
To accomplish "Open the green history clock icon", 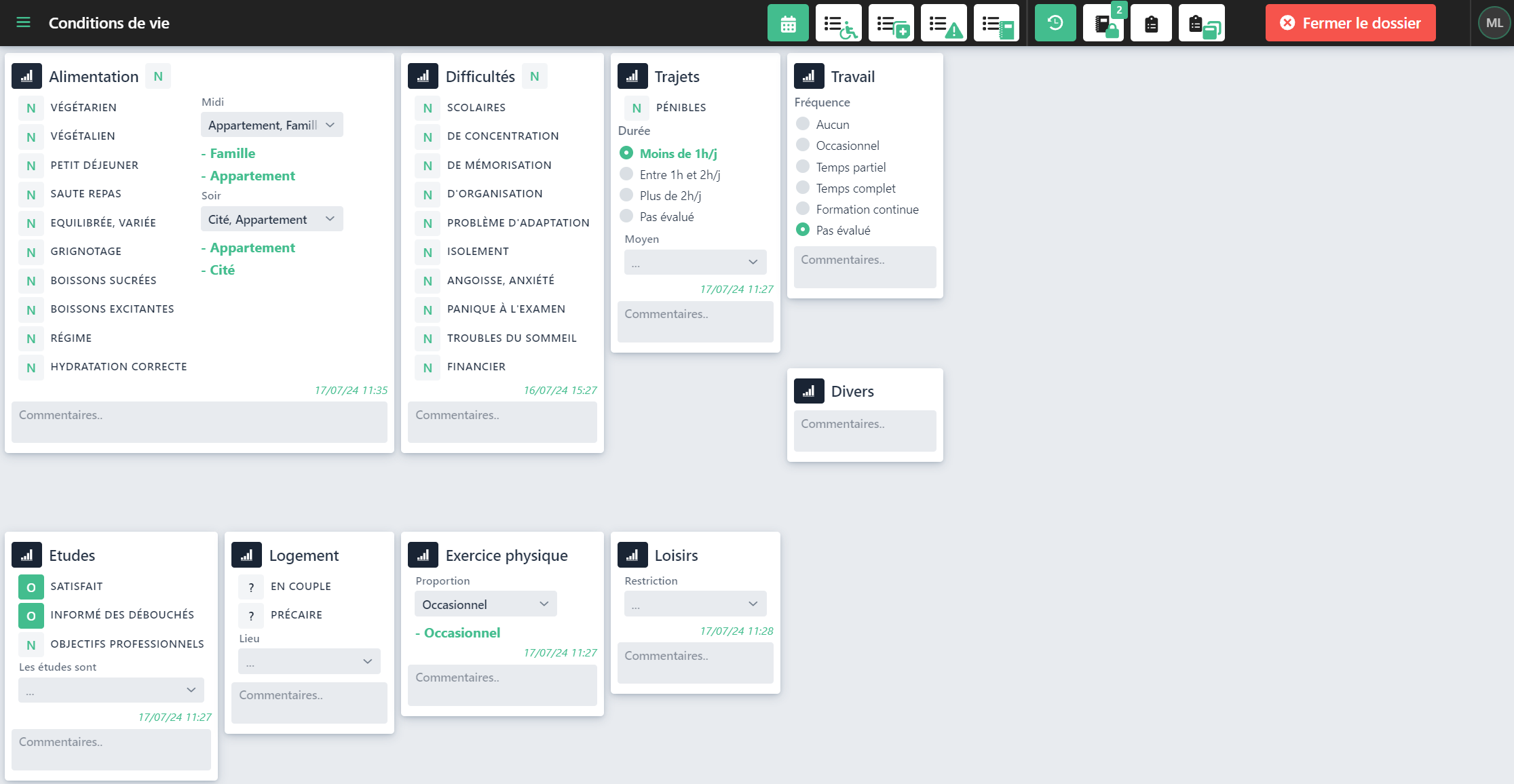I will coord(1055,23).
